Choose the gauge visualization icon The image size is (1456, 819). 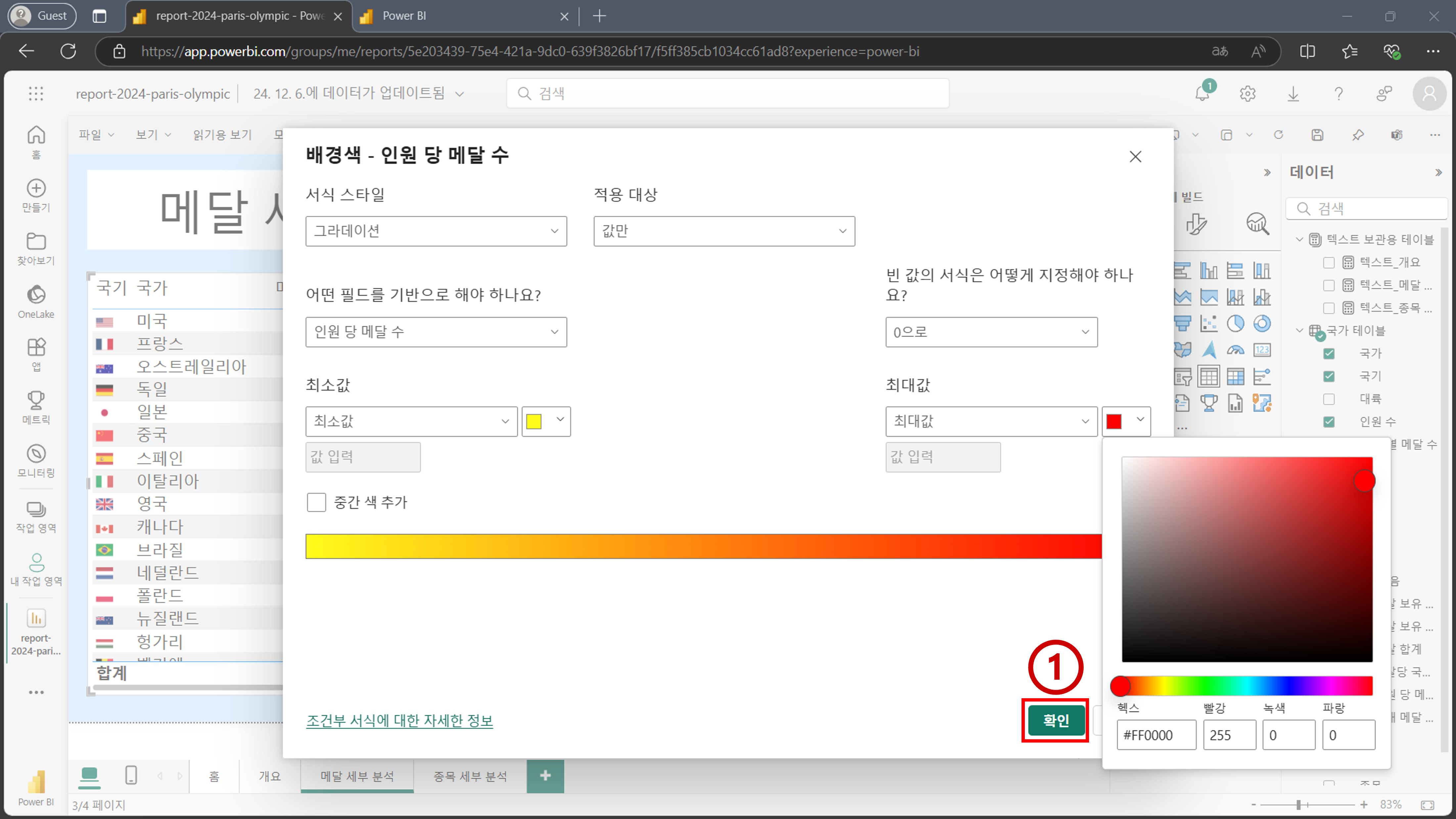(1236, 350)
